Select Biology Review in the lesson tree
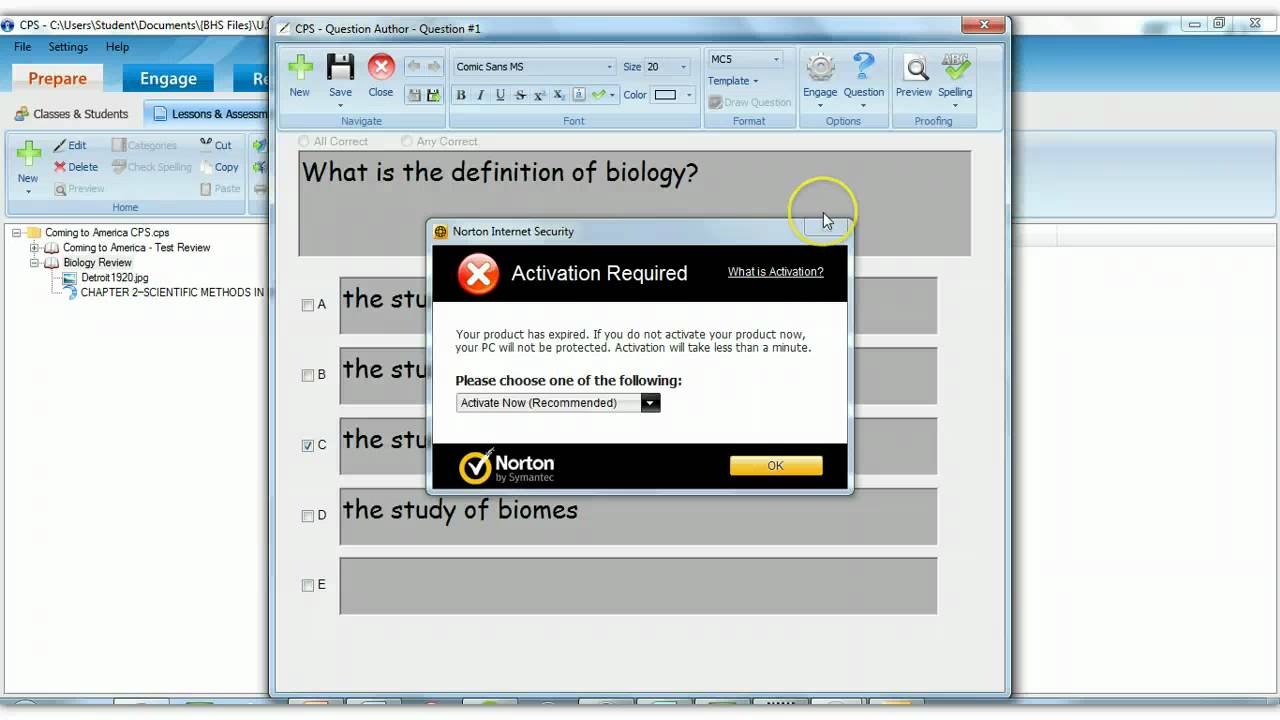This screenshot has width=1280, height=720. [x=97, y=262]
